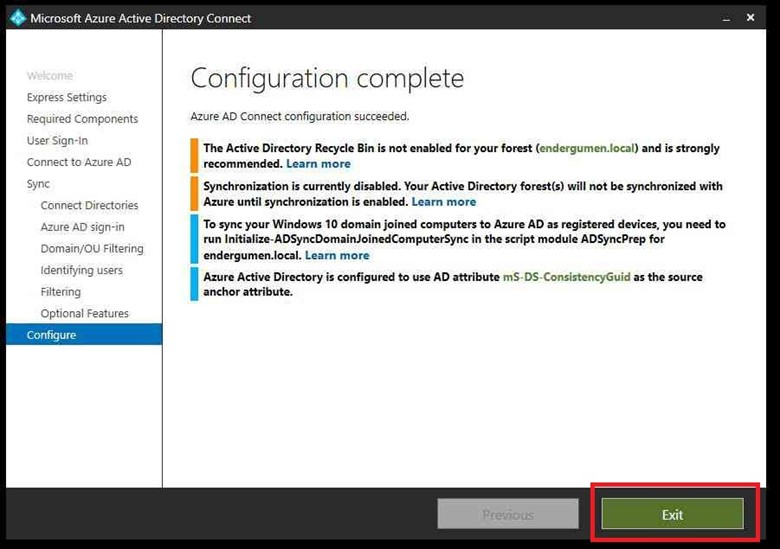Viewport: 780px width, 549px height.
Task: Select Azure AD sign-in sub-step
Action: [83, 227]
